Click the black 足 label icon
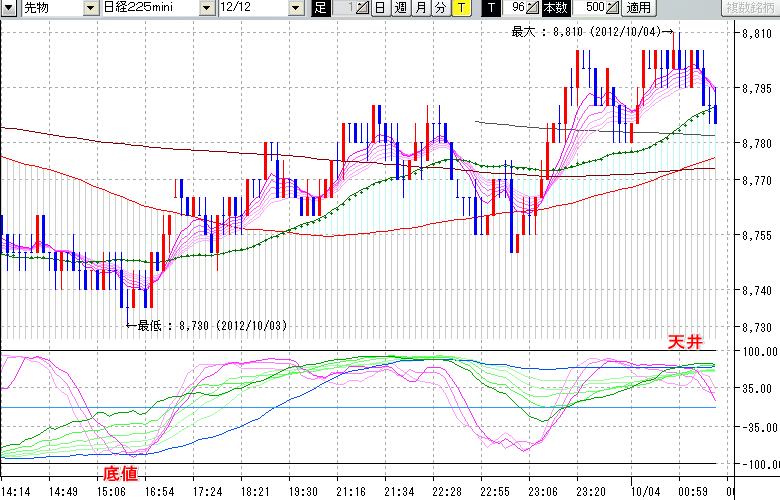Screen dimensions: 780x500 click(x=320, y=8)
